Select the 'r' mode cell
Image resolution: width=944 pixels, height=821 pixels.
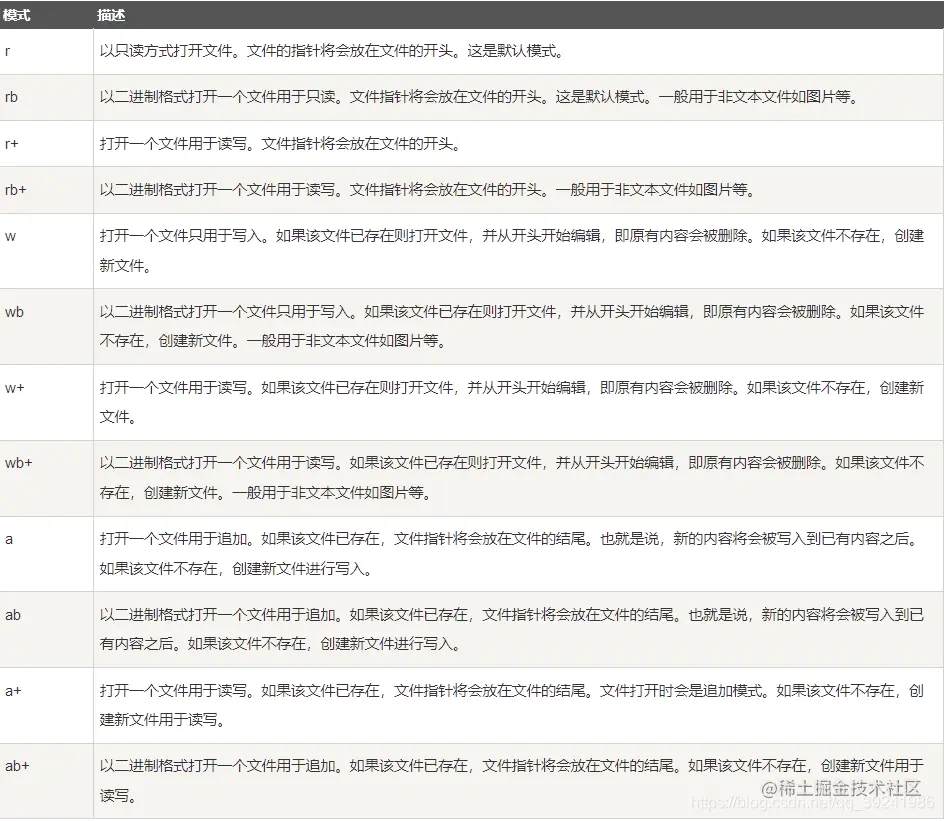pyautogui.click(x=10, y=49)
